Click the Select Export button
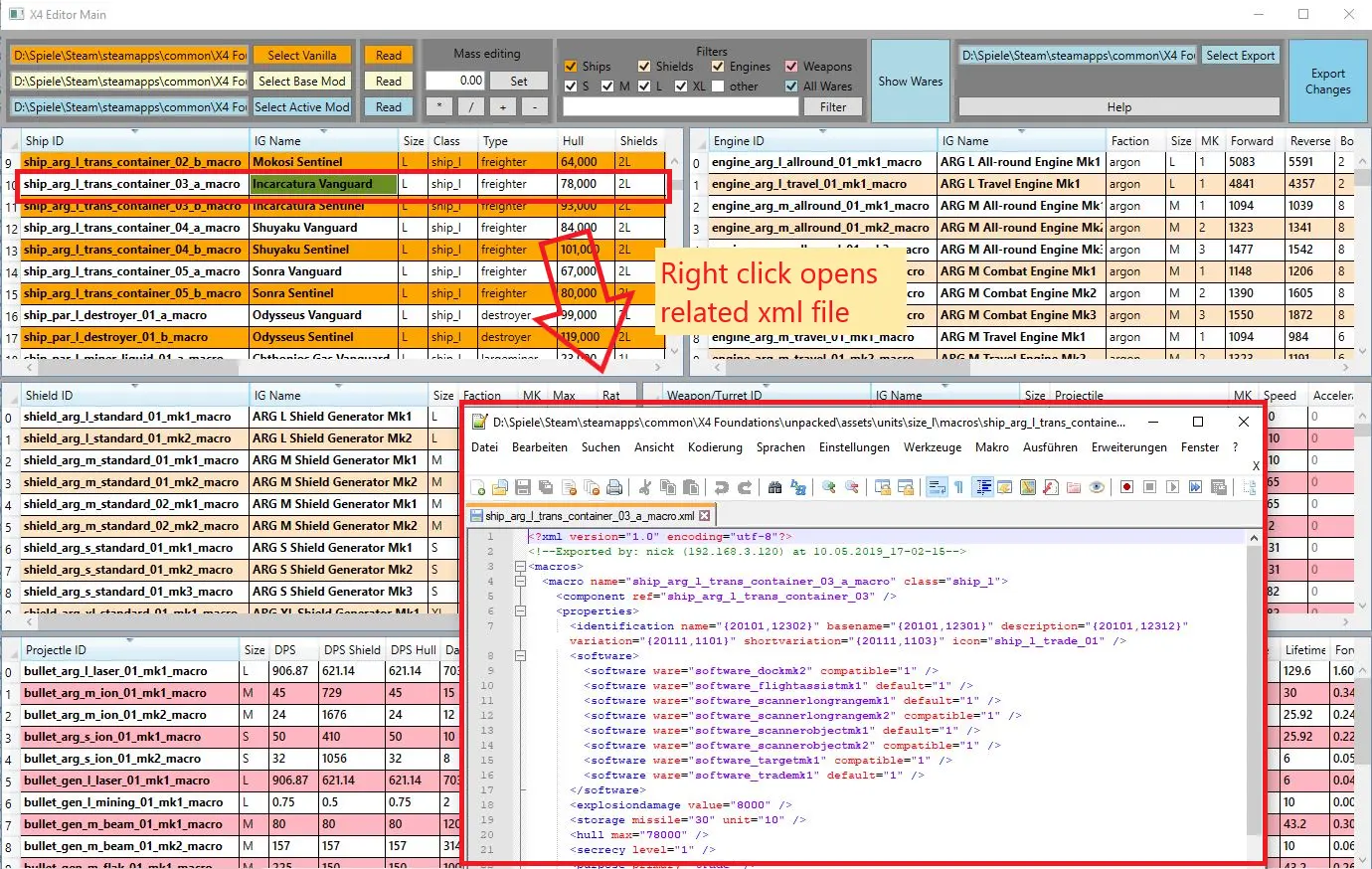The width and height of the screenshot is (1372, 869). pyautogui.click(x=1240, y=56)
